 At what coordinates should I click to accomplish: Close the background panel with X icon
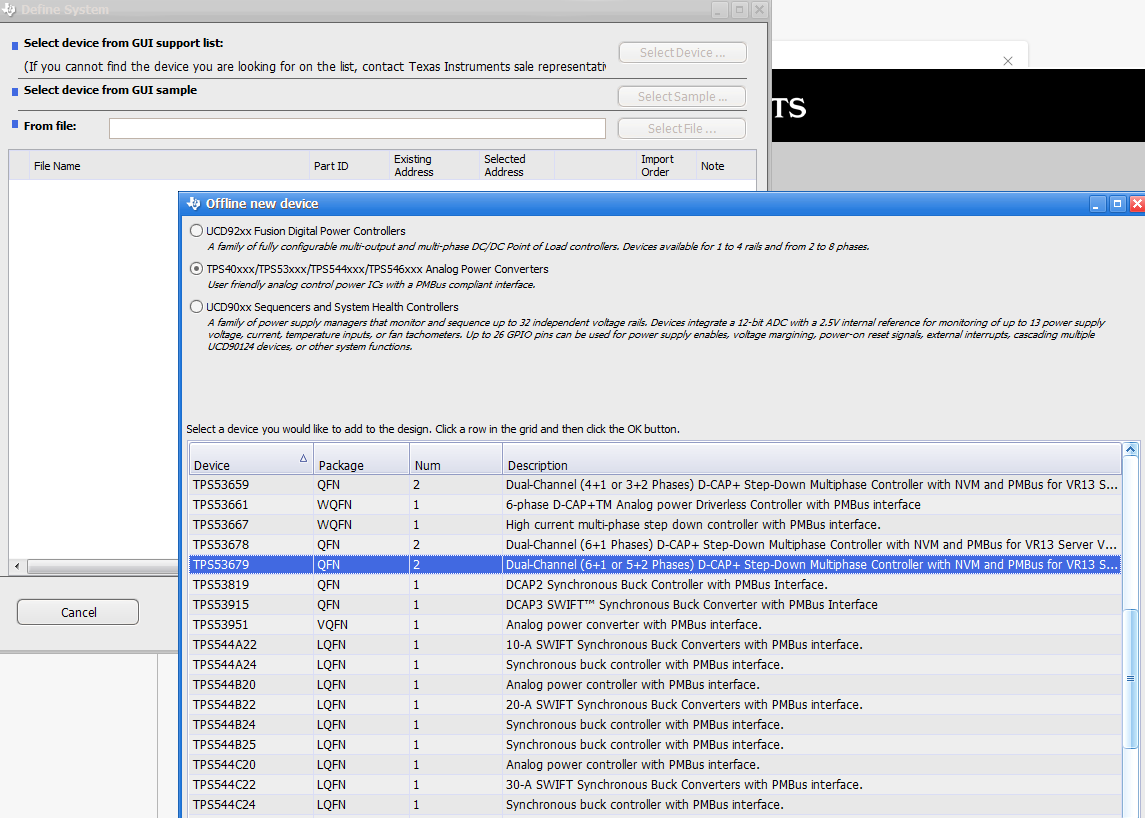point(1008,61)
